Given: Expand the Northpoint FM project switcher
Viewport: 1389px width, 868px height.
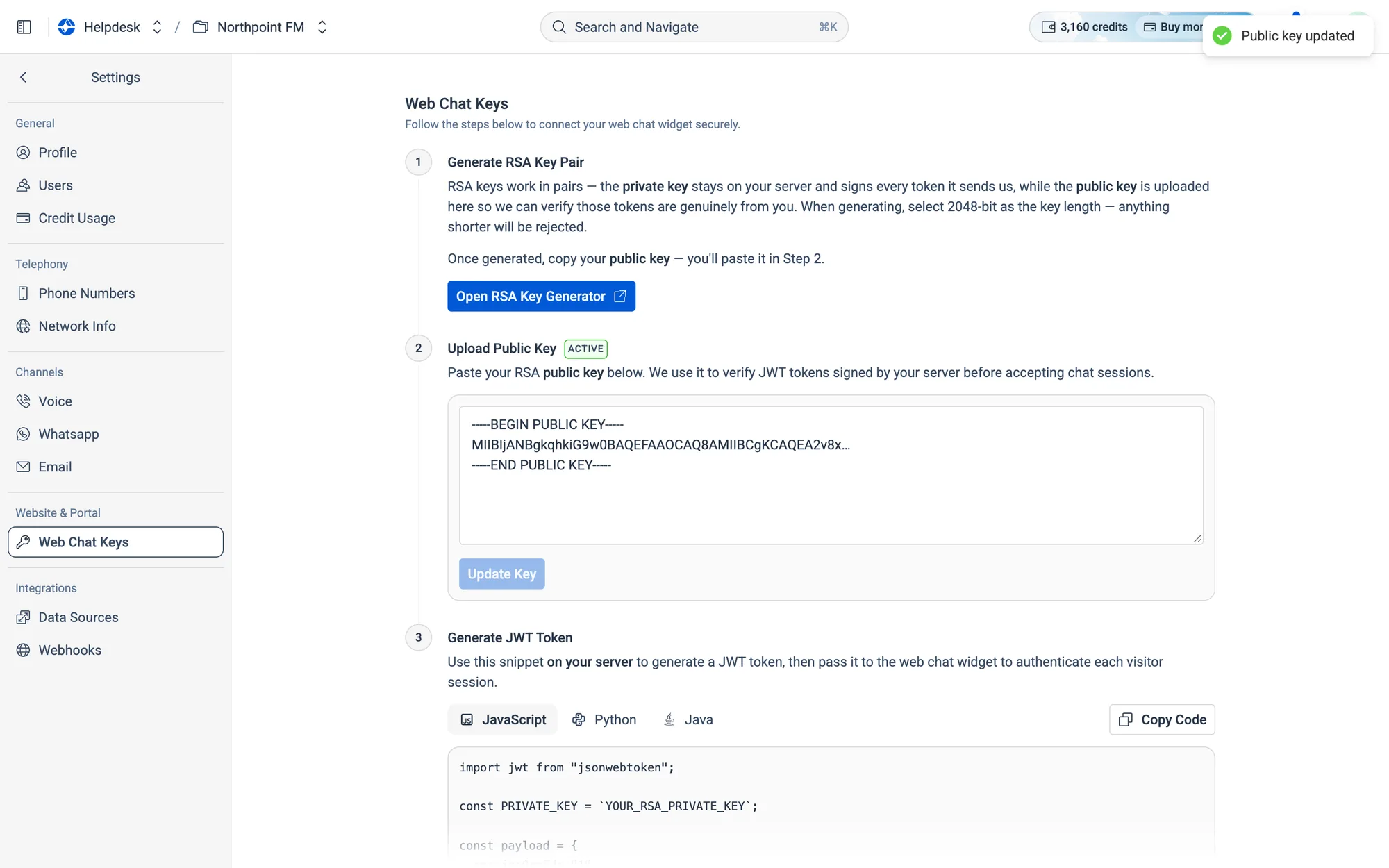Looking at the screenshot, I should coord(322,27).
